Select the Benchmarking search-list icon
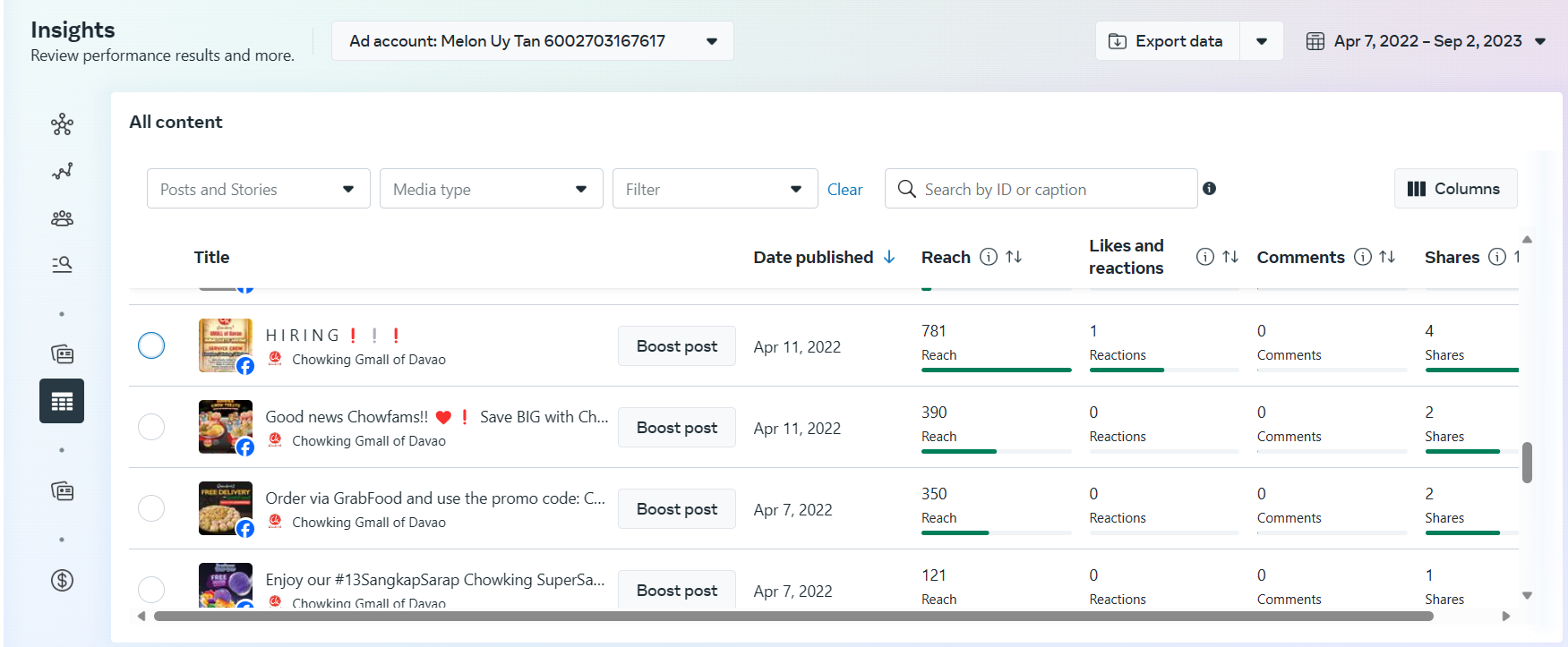Image resolution: width=1568 pixels, height=647 pixels. 62,264
